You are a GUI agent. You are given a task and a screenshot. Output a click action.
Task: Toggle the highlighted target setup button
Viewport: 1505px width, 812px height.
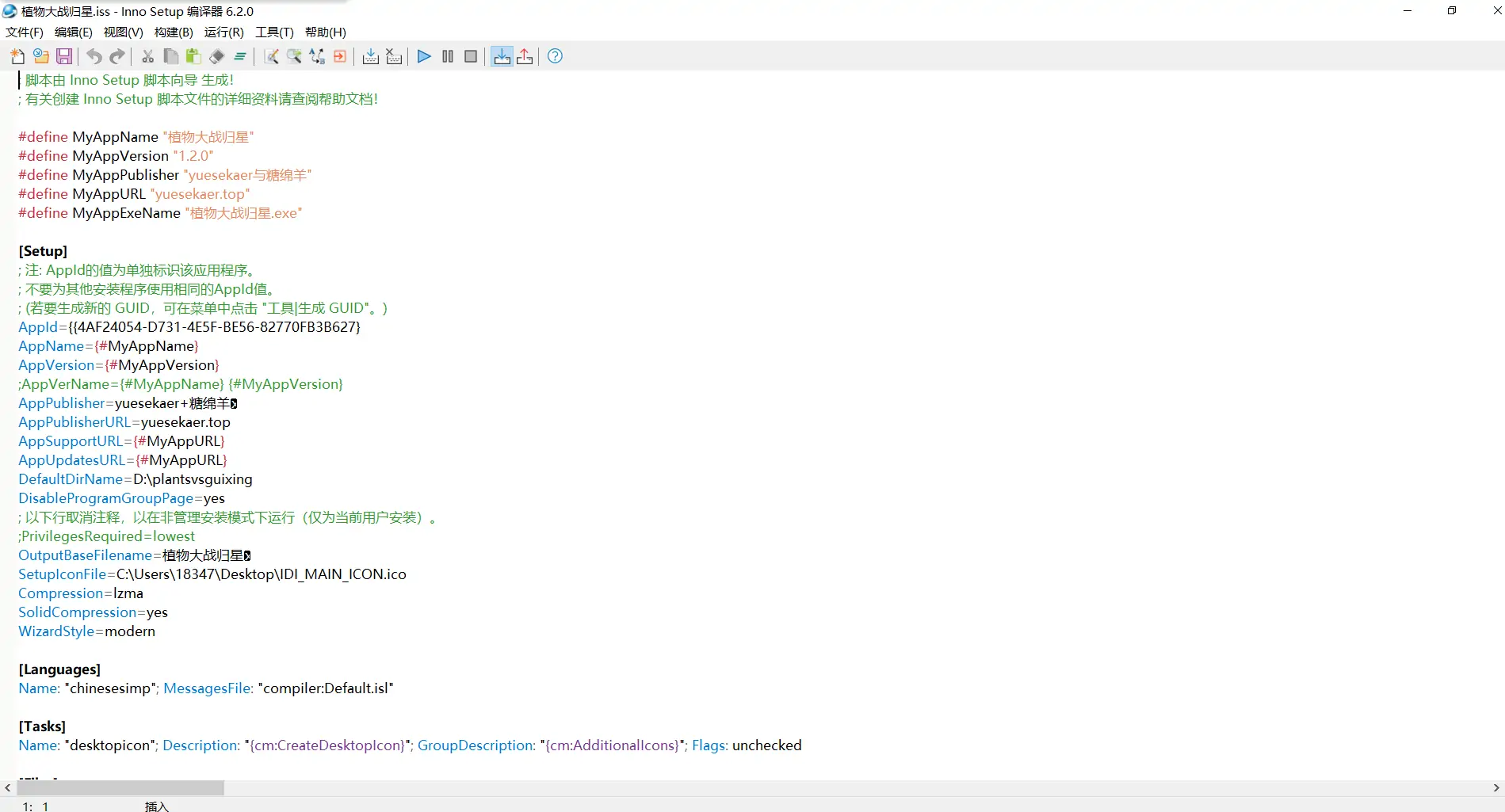pos(502,56)
